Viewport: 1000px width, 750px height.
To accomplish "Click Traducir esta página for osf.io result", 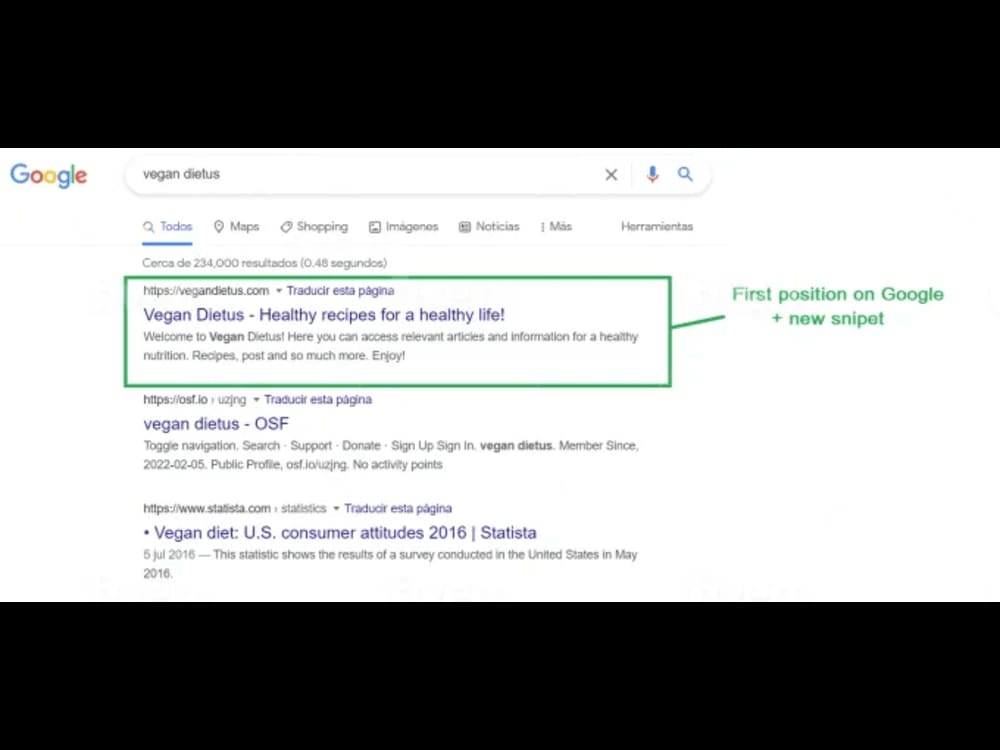I will coord(318,400).
